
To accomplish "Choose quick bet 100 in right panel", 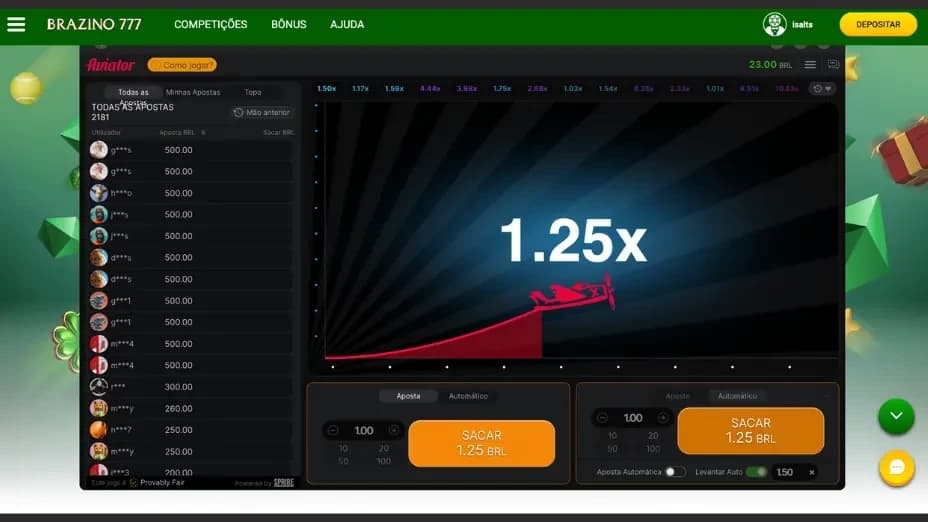I will [653, 449].
